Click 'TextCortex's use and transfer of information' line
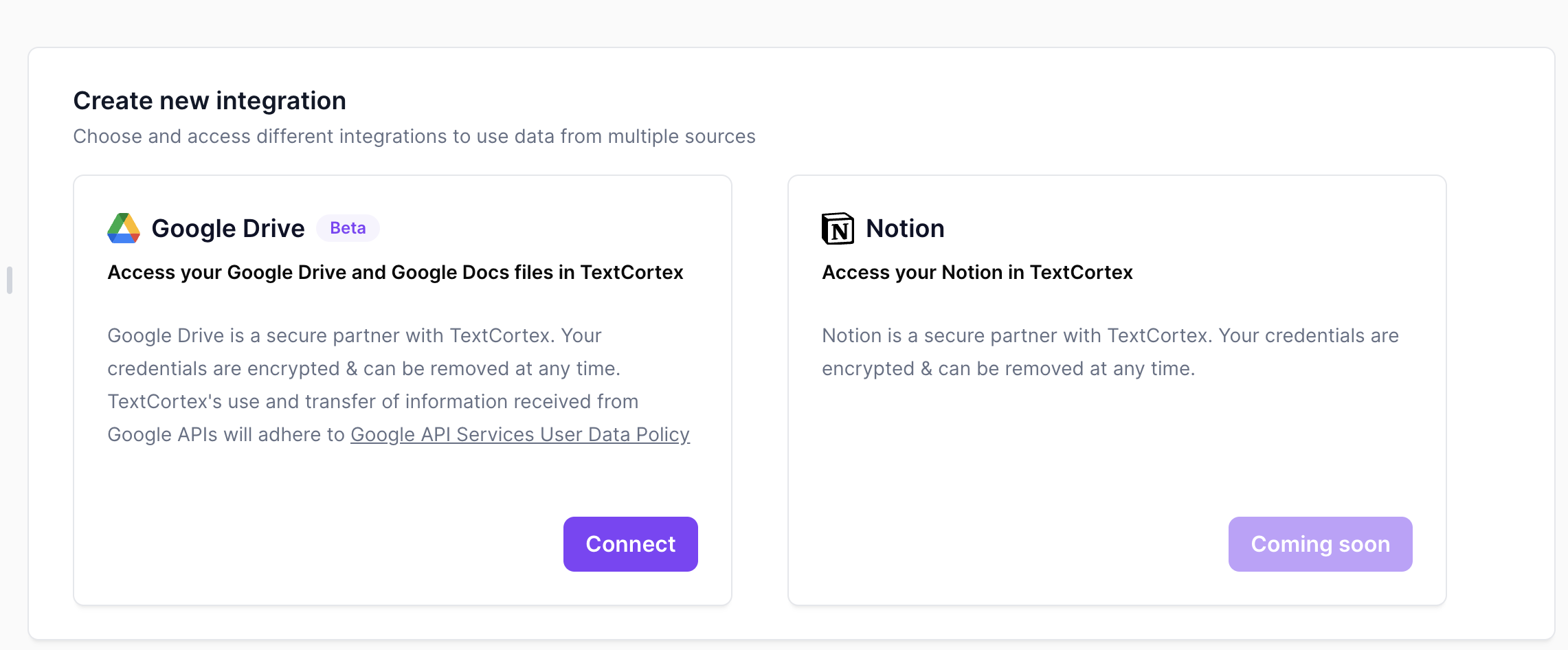 coord(373,401)
